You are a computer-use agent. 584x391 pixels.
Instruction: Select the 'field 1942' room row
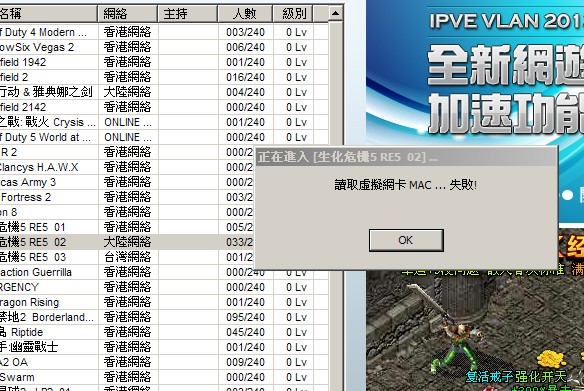pos(164,62)
